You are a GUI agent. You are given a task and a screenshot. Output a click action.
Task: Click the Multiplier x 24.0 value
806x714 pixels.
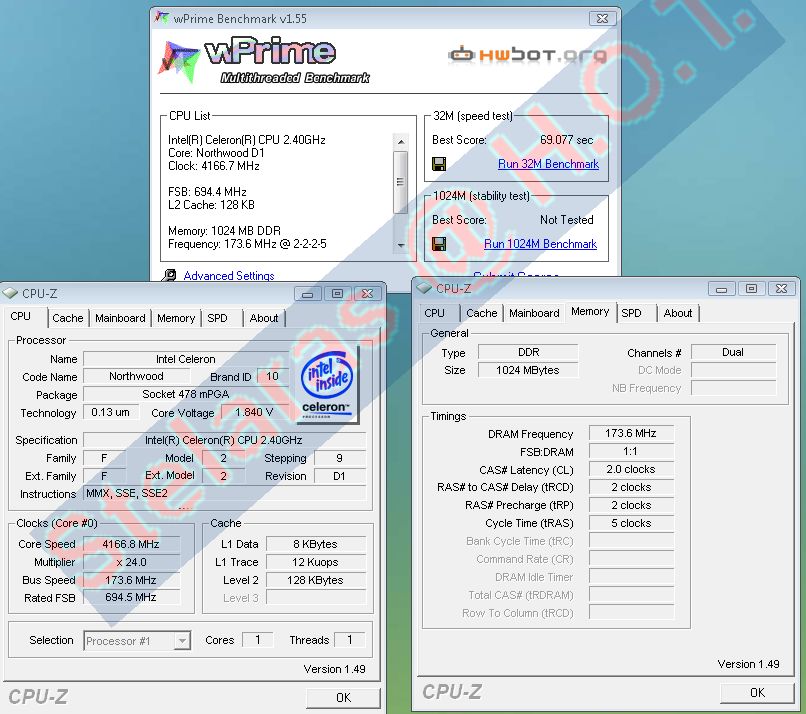point(131,562)
